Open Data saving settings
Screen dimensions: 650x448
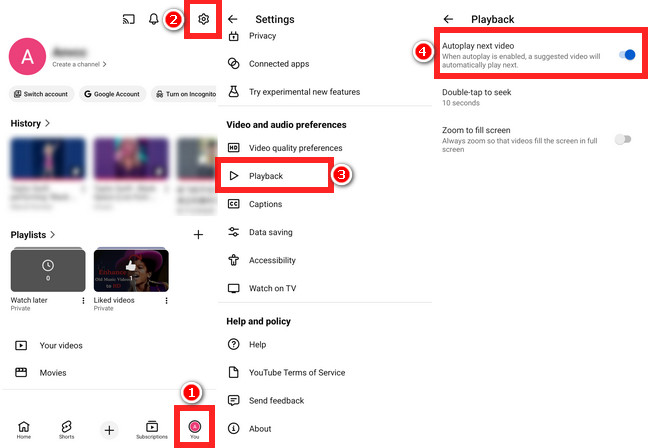click(x=325, y=232)
